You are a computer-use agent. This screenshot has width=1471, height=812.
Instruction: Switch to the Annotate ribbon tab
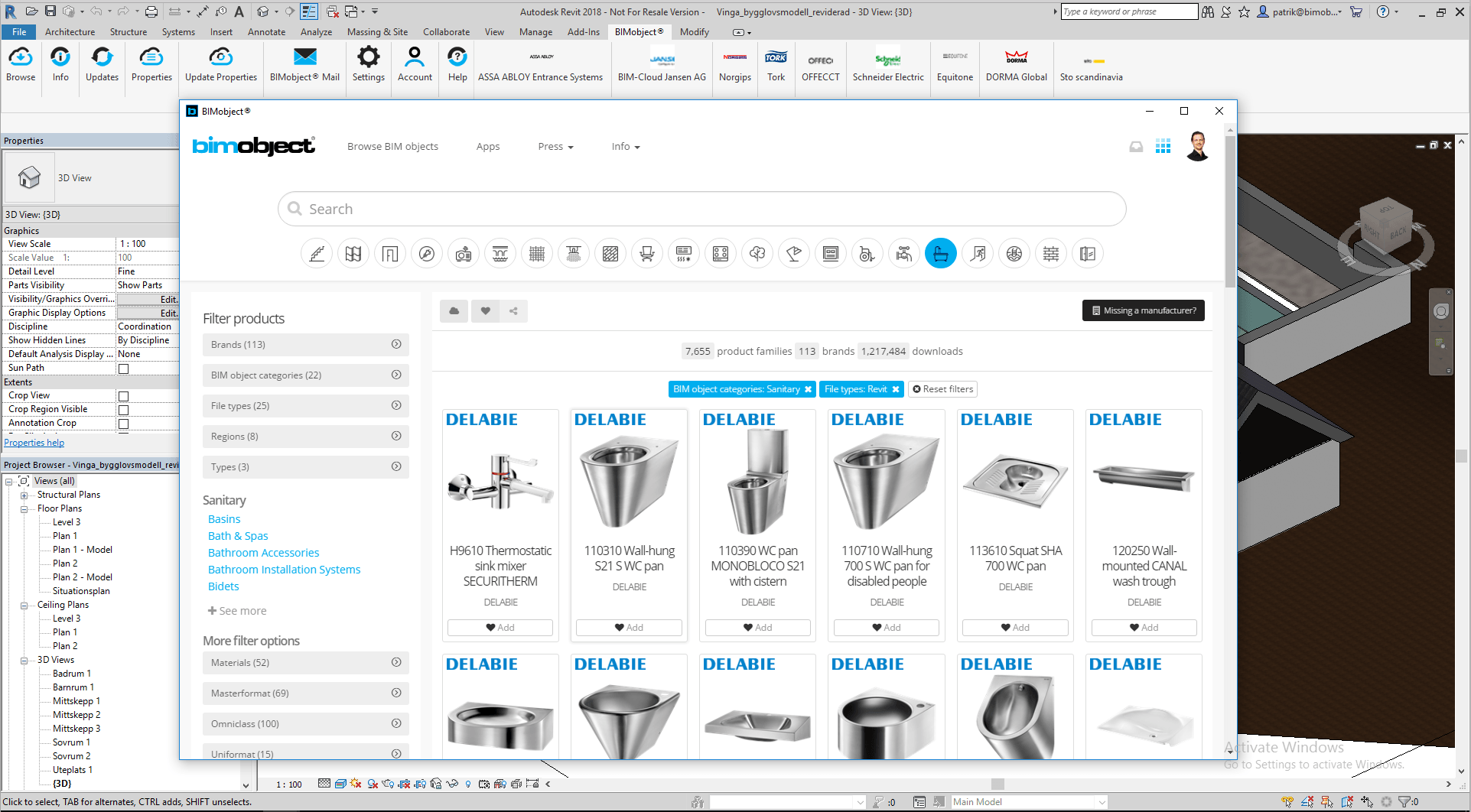(266, 31)
